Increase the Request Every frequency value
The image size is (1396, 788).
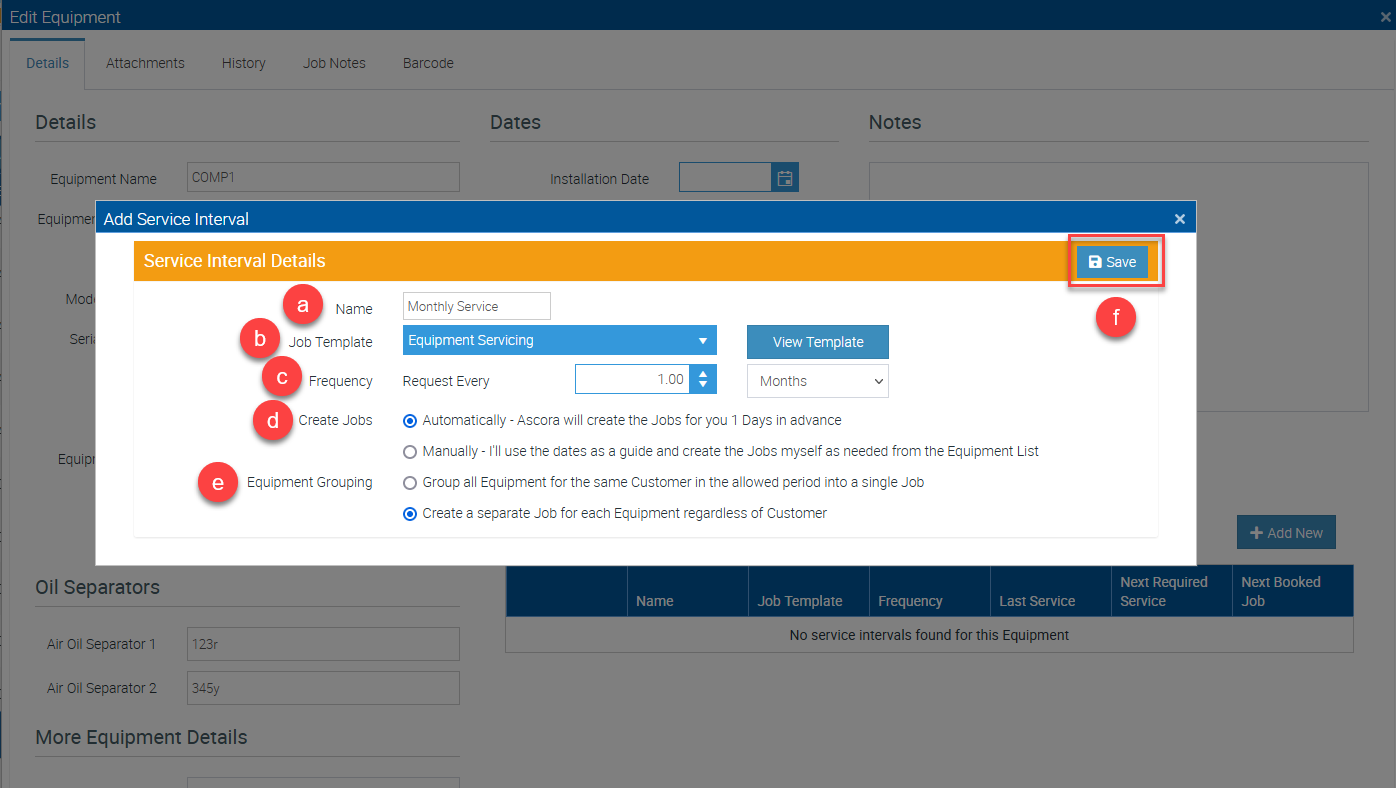pyautogui.click(x=703, y=374)
